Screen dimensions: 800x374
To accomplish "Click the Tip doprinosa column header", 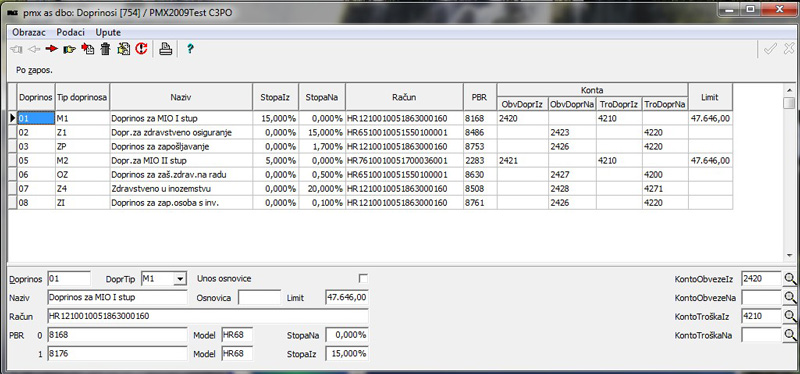I will 82,97.
